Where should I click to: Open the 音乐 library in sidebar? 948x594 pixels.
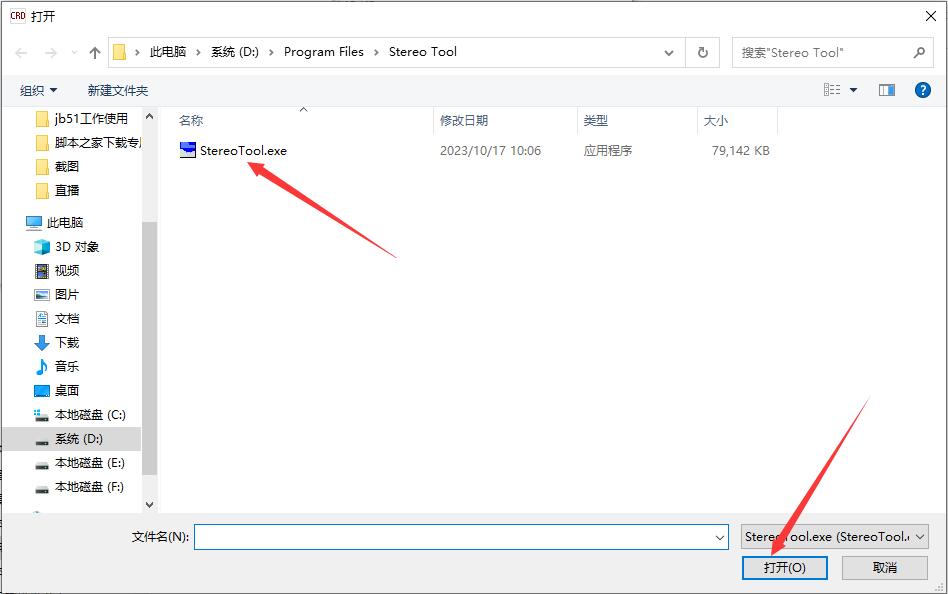click(x=67, y=367)
